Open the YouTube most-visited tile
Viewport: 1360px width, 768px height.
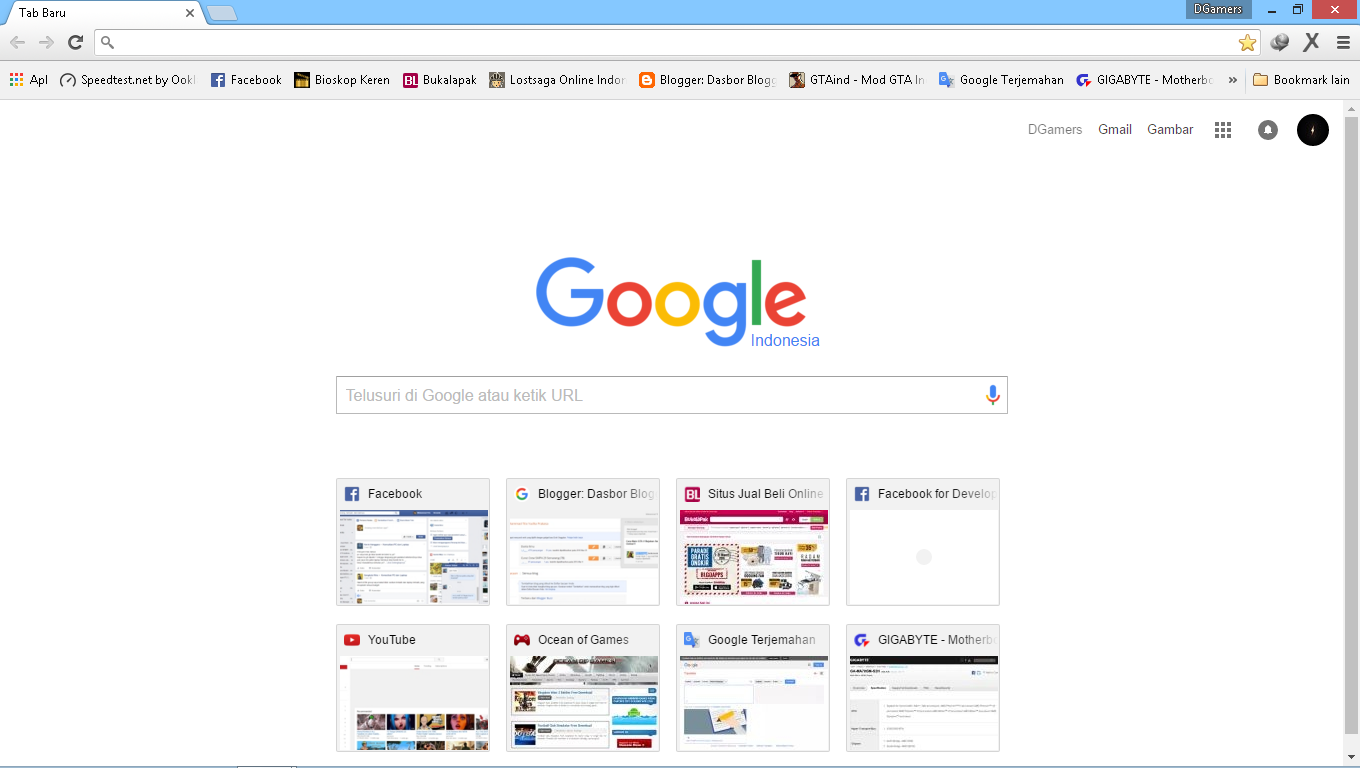coord(413,688)
